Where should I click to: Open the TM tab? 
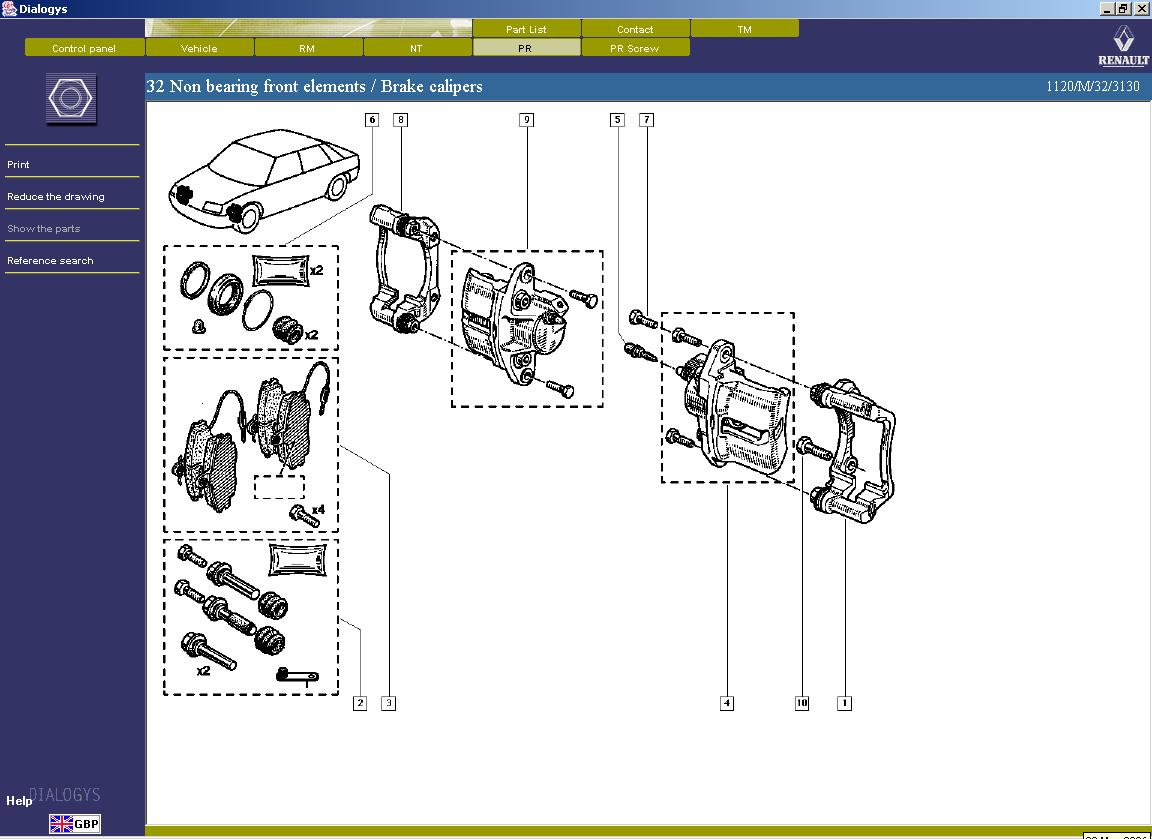[x=745, y=29]
